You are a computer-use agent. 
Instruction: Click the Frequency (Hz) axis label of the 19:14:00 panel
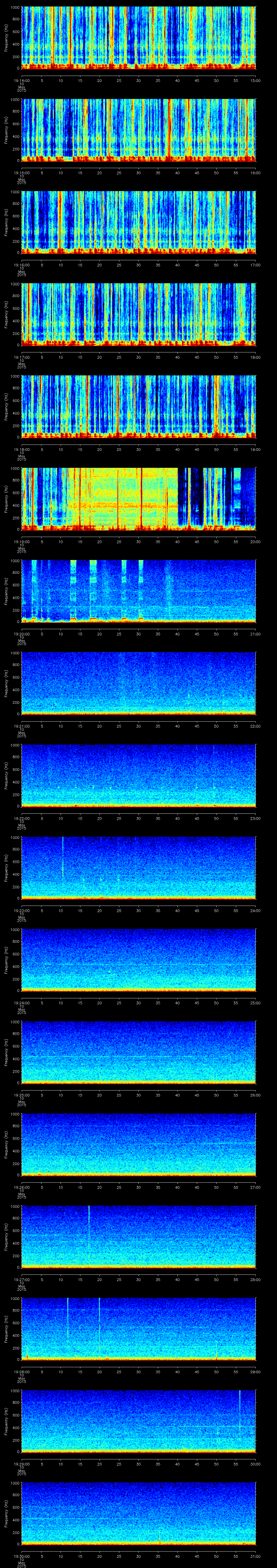pos(6,38)
